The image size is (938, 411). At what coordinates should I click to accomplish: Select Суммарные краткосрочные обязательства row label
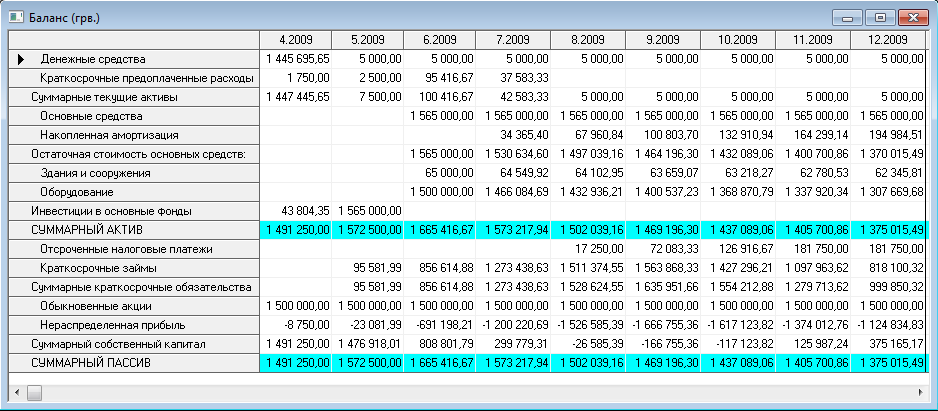point(134,287)
